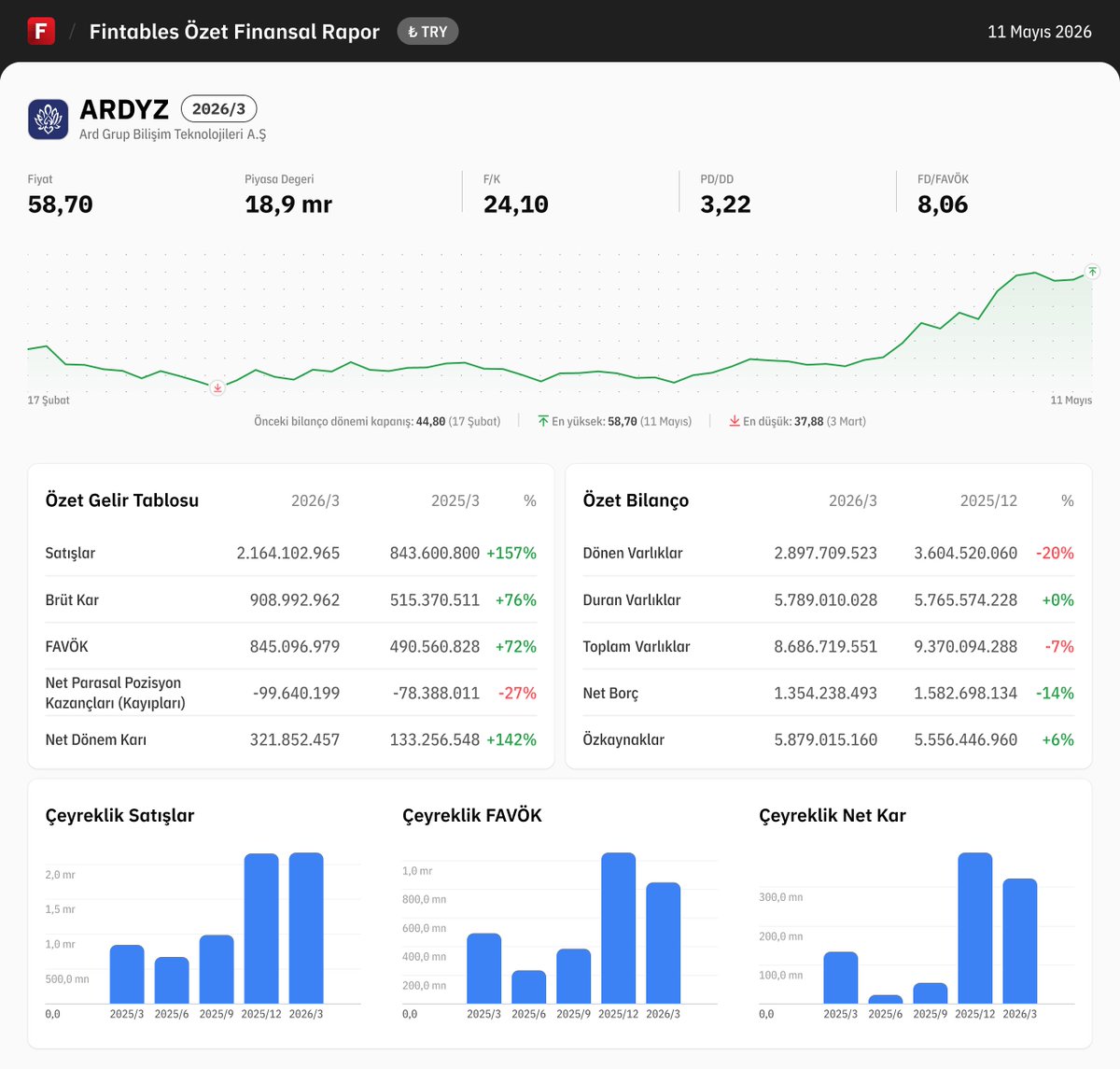Click Net Borç value 1.354.238.493
The height and width of the screenshot is (1069, 1120).
tap(826, 693)
